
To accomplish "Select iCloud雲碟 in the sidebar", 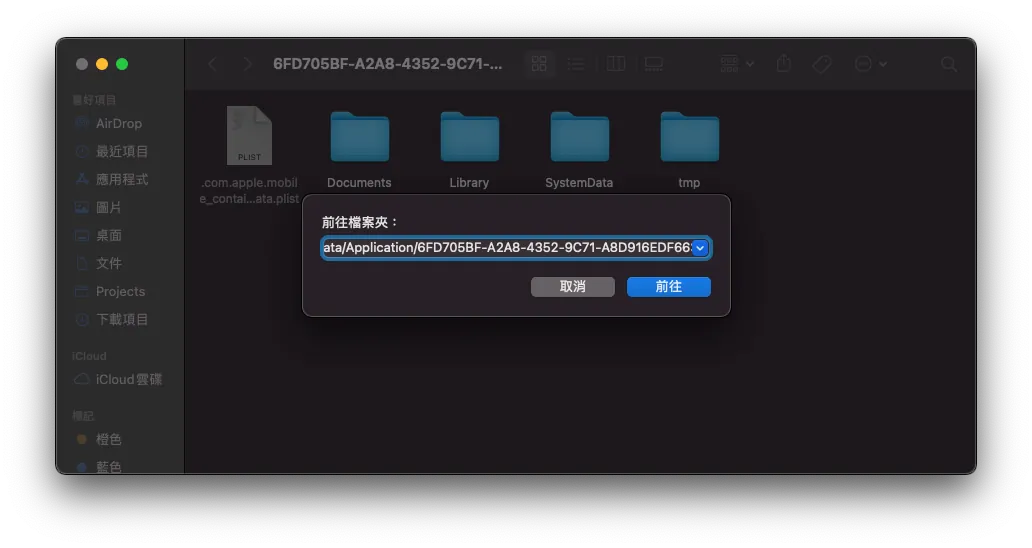I will tap(128, 379).
